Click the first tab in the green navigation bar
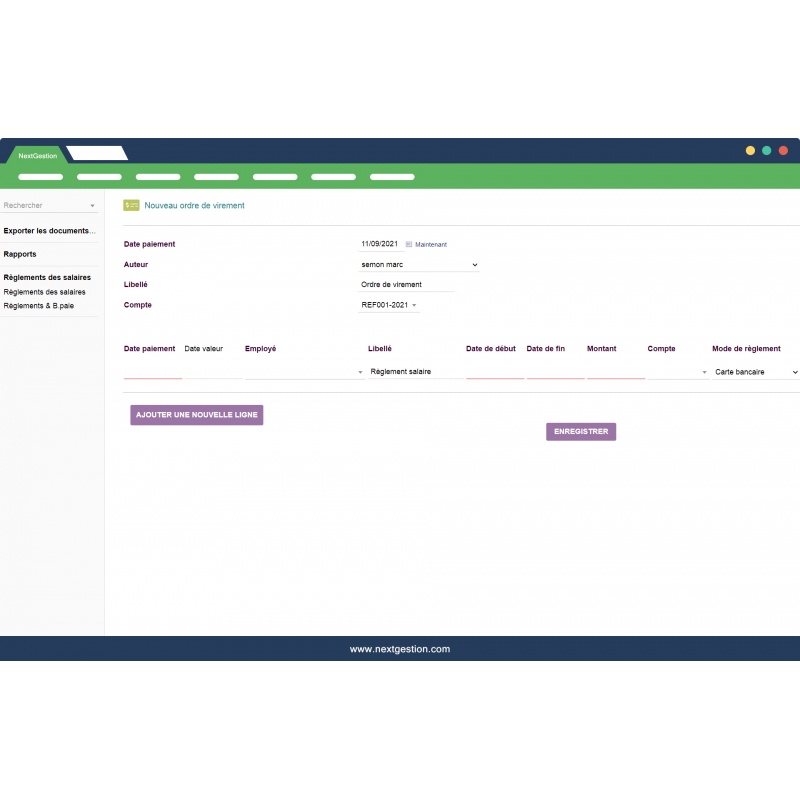This screenshot has width=800, height=800. tap(40, 176)
